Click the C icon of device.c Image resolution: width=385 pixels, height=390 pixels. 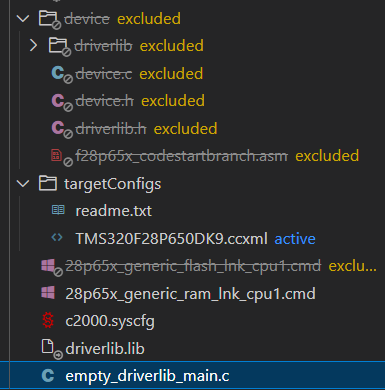(x=61, y=74)
